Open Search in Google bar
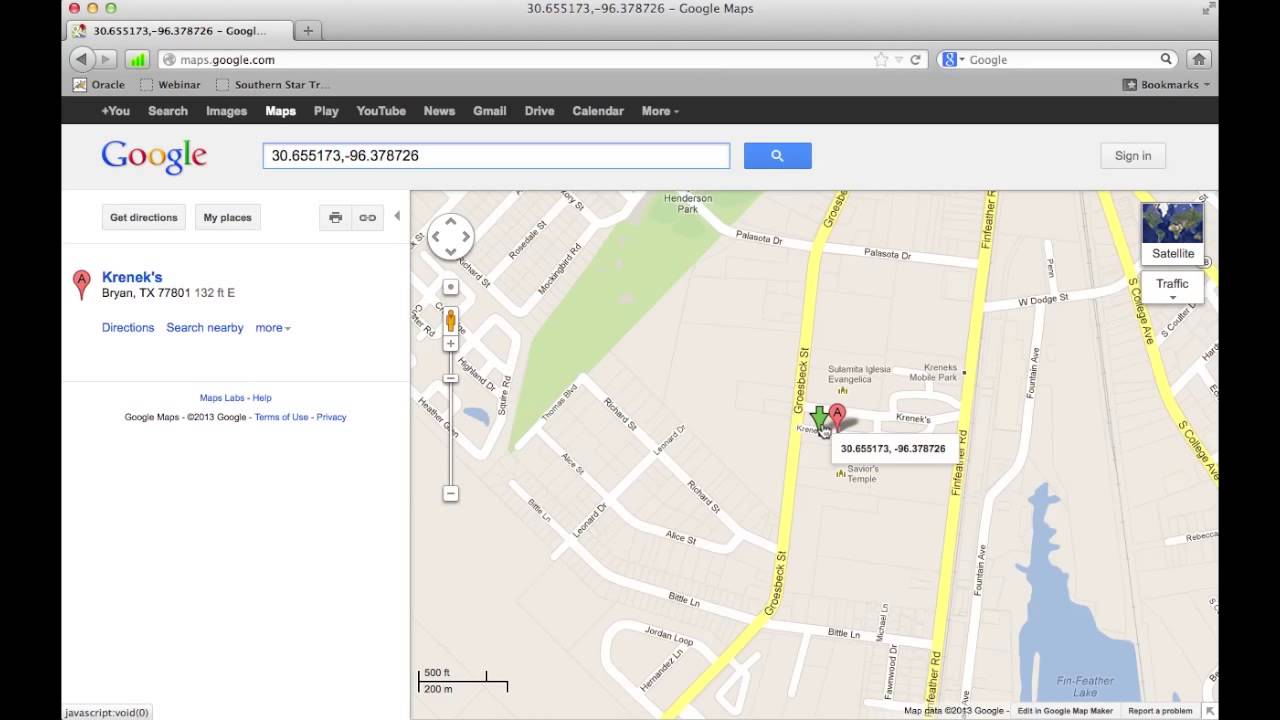Image resolution: width=1280 pixels, height=720 pixels. point(168,111)
